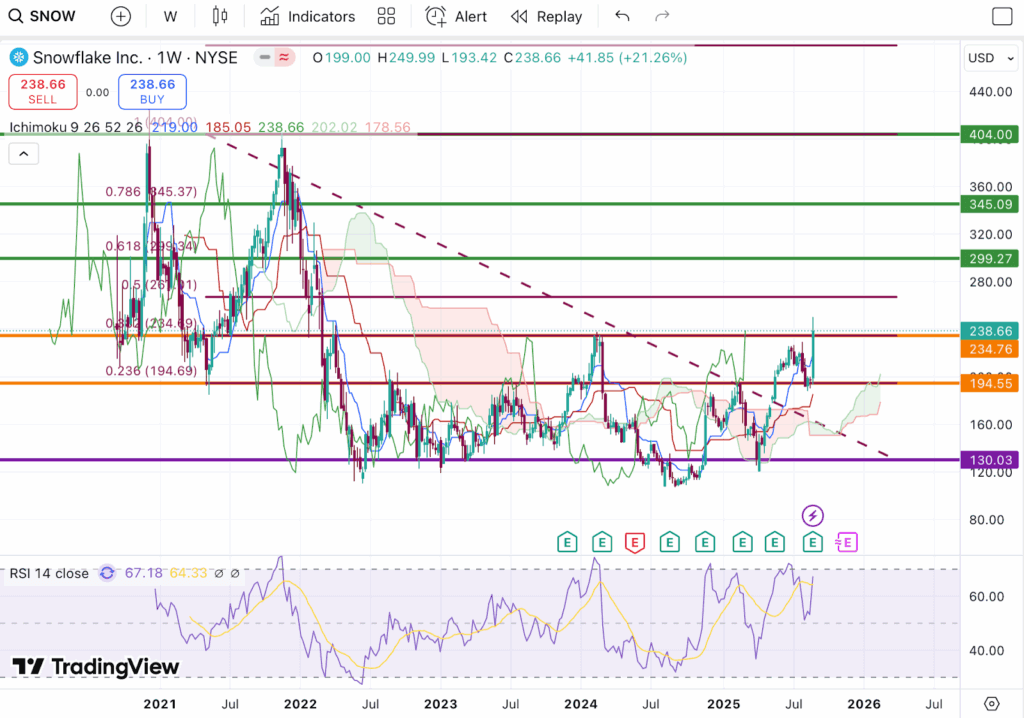
Task: Create a new price Alert
Action: [456, 16]
